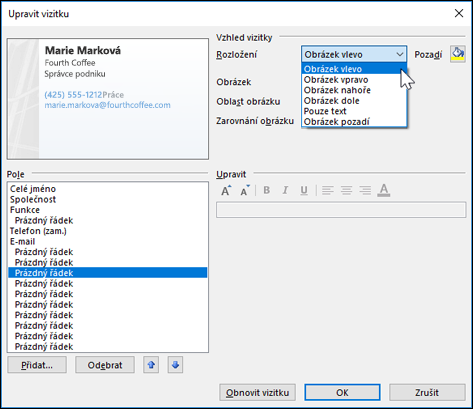Open the Pozadí background color bucket
The image size is (473, 409).
click(x=458, y=54)
